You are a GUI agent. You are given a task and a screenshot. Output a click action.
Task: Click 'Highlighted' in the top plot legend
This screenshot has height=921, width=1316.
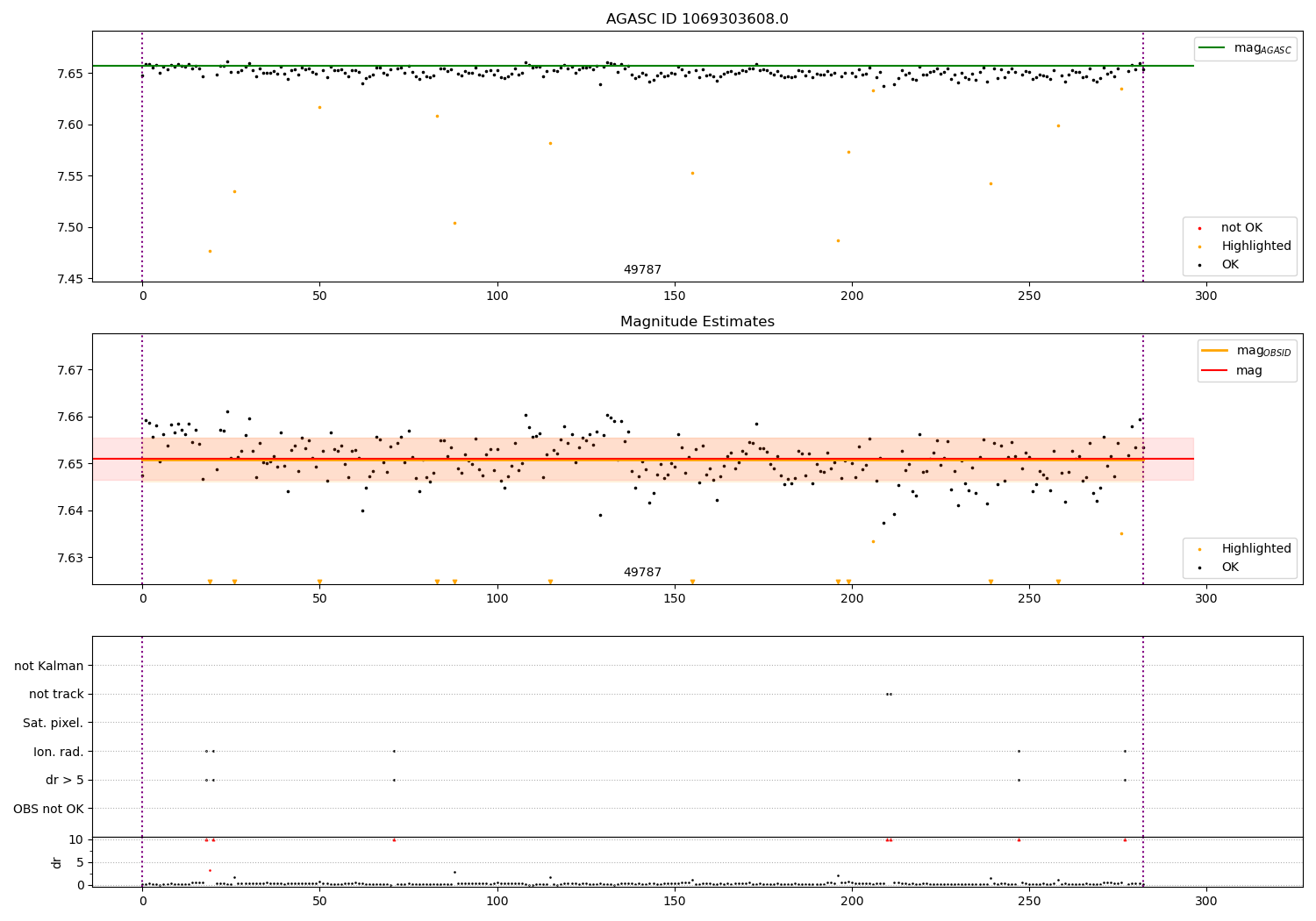[x=1256, y=246]
